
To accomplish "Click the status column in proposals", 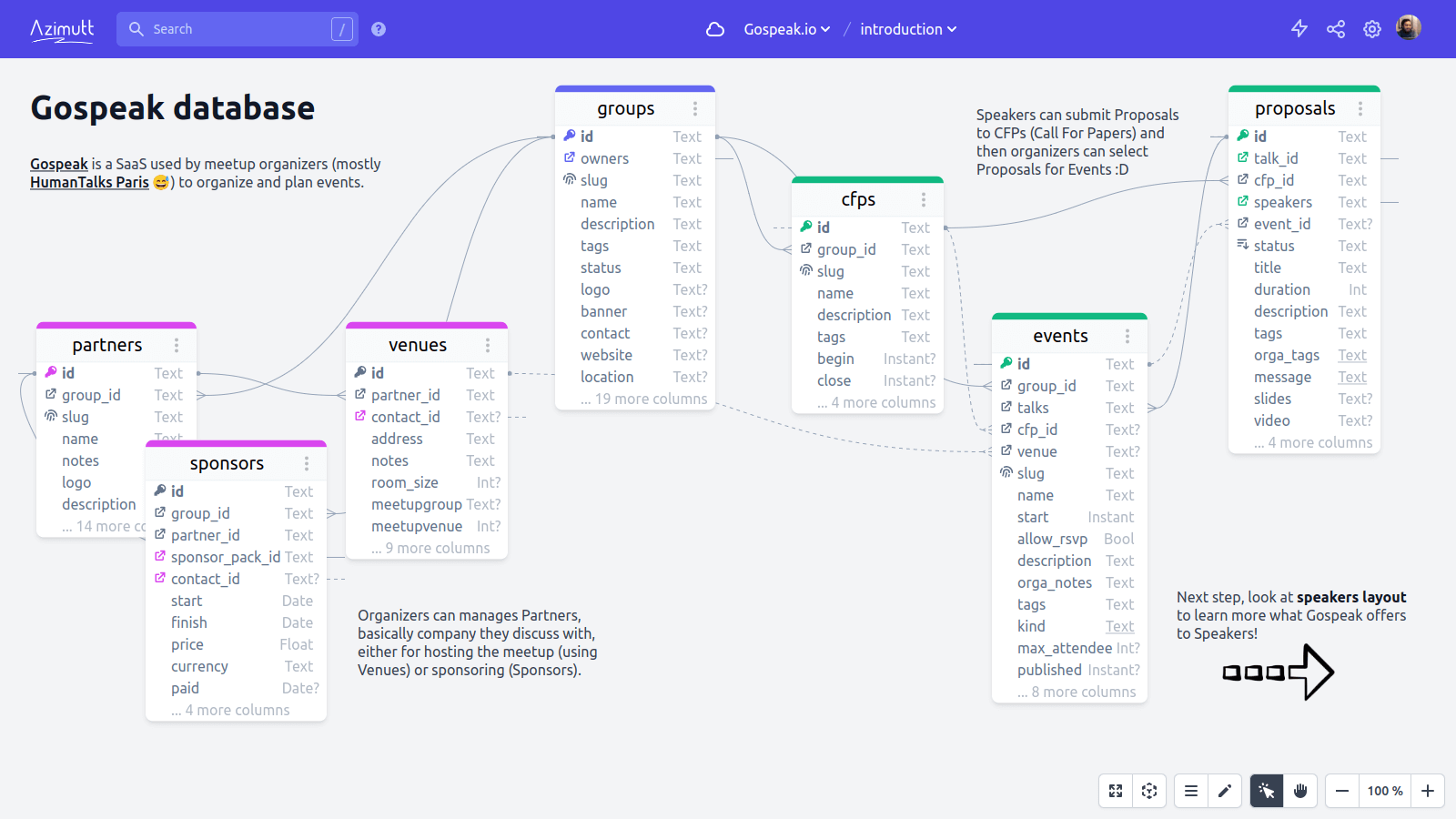I will pyautogui.click(x=1304, y=246).
